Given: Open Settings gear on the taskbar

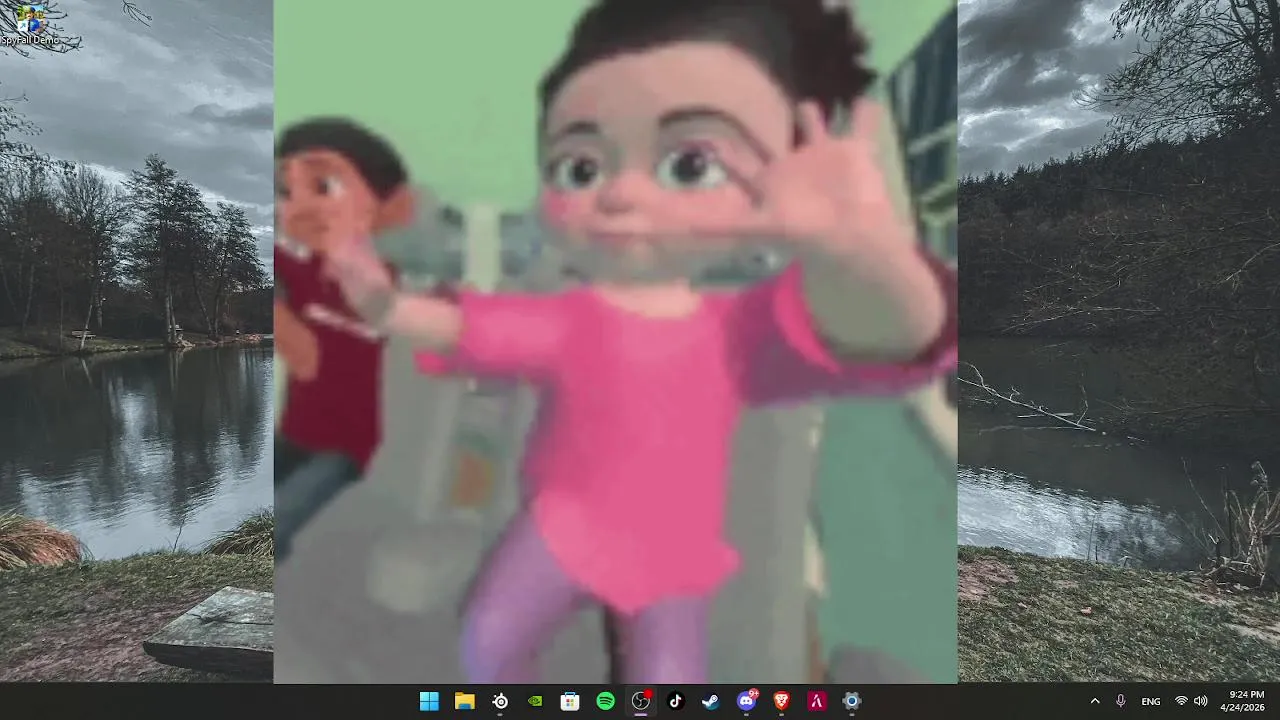Looking at the screenshot, I should point(852,701).
